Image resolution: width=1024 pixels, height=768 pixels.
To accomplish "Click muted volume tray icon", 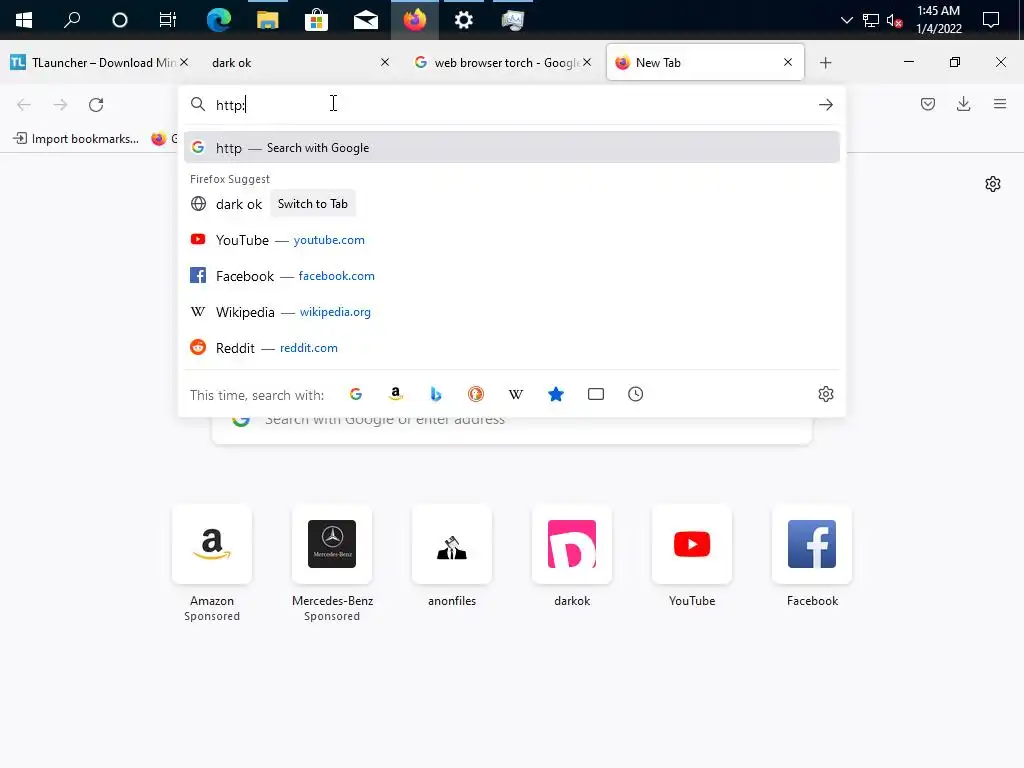I will pos(895,21).
